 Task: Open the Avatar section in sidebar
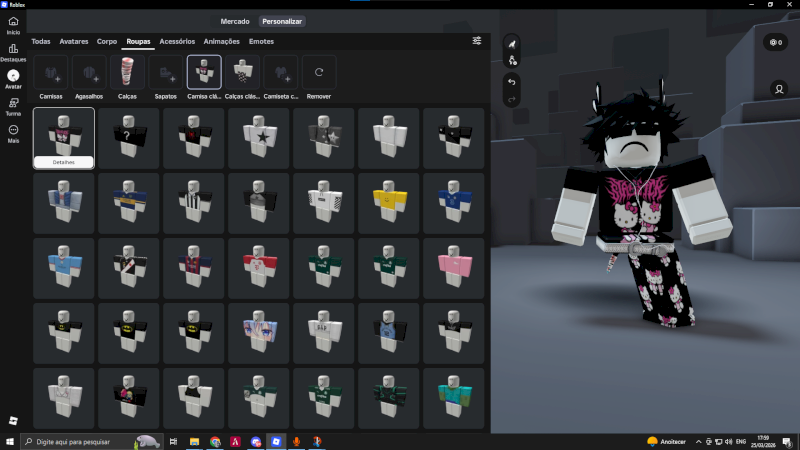coord(13,80)
